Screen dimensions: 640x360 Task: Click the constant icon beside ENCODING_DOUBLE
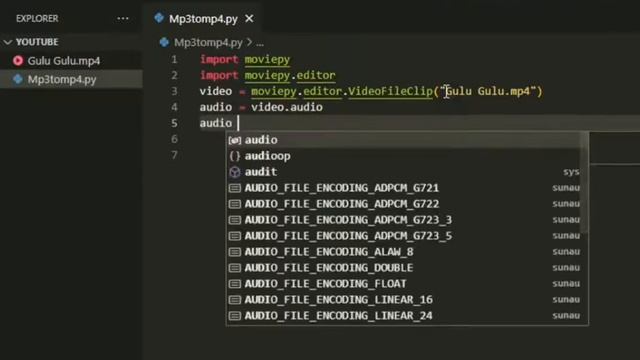coord(235,268)
